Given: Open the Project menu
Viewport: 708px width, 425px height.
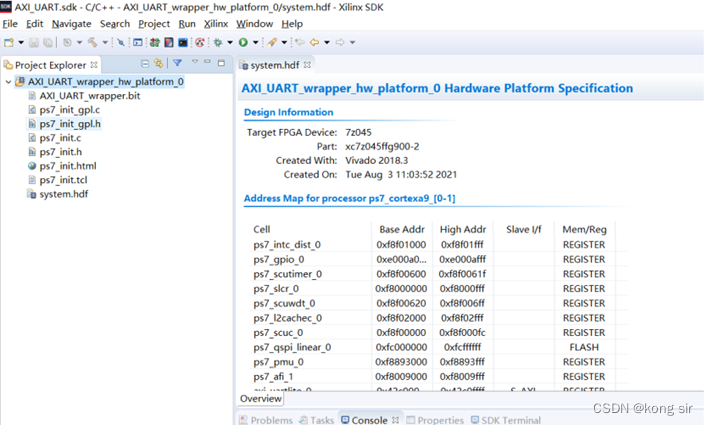Looking at the screenshot, I should pyautogui.click(x=154, y=24).
